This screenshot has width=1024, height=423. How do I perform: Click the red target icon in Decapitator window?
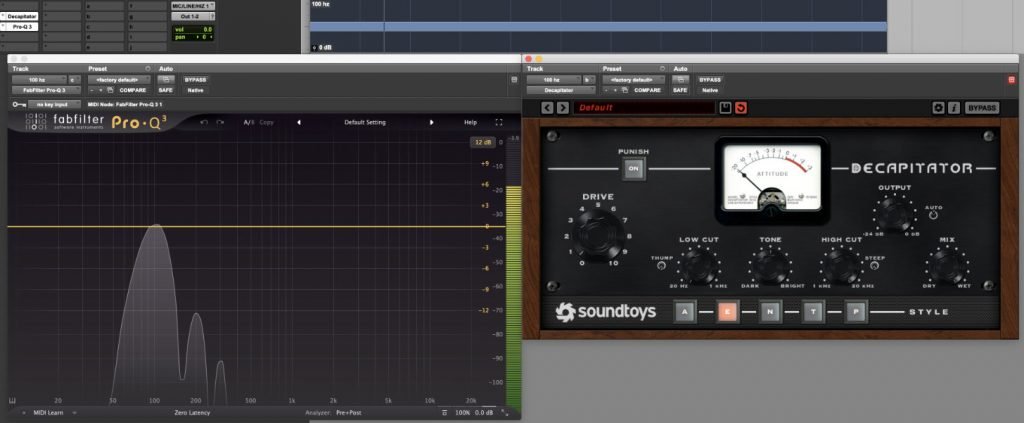1012,80
